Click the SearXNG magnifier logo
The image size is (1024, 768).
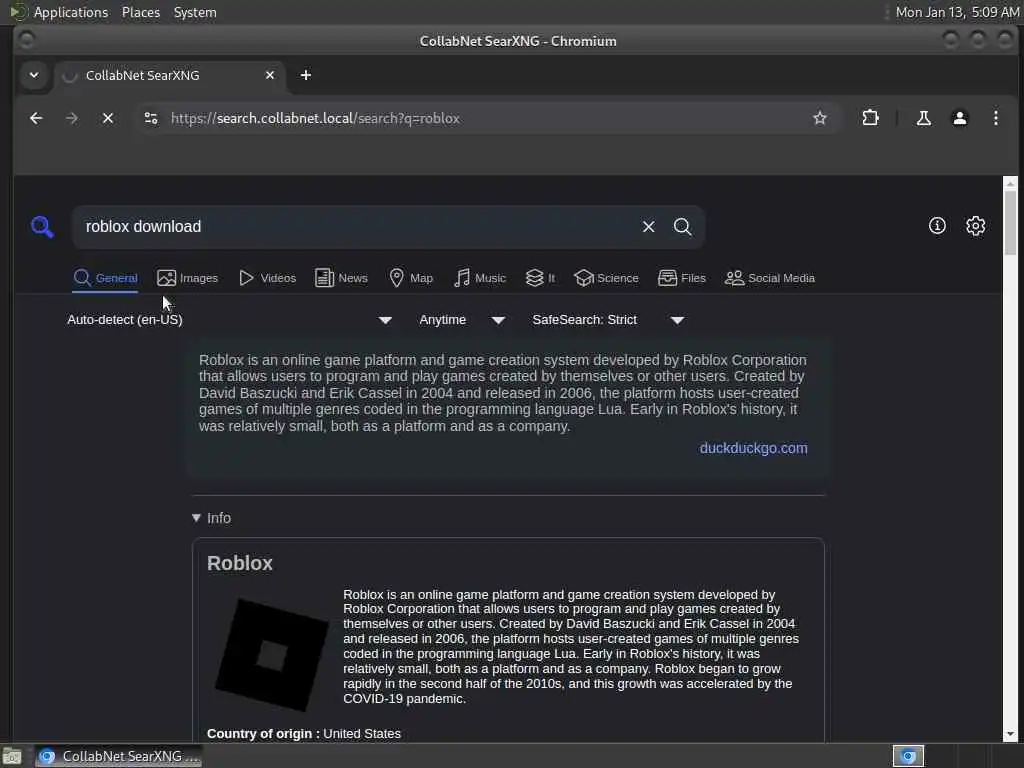point(42,227)
